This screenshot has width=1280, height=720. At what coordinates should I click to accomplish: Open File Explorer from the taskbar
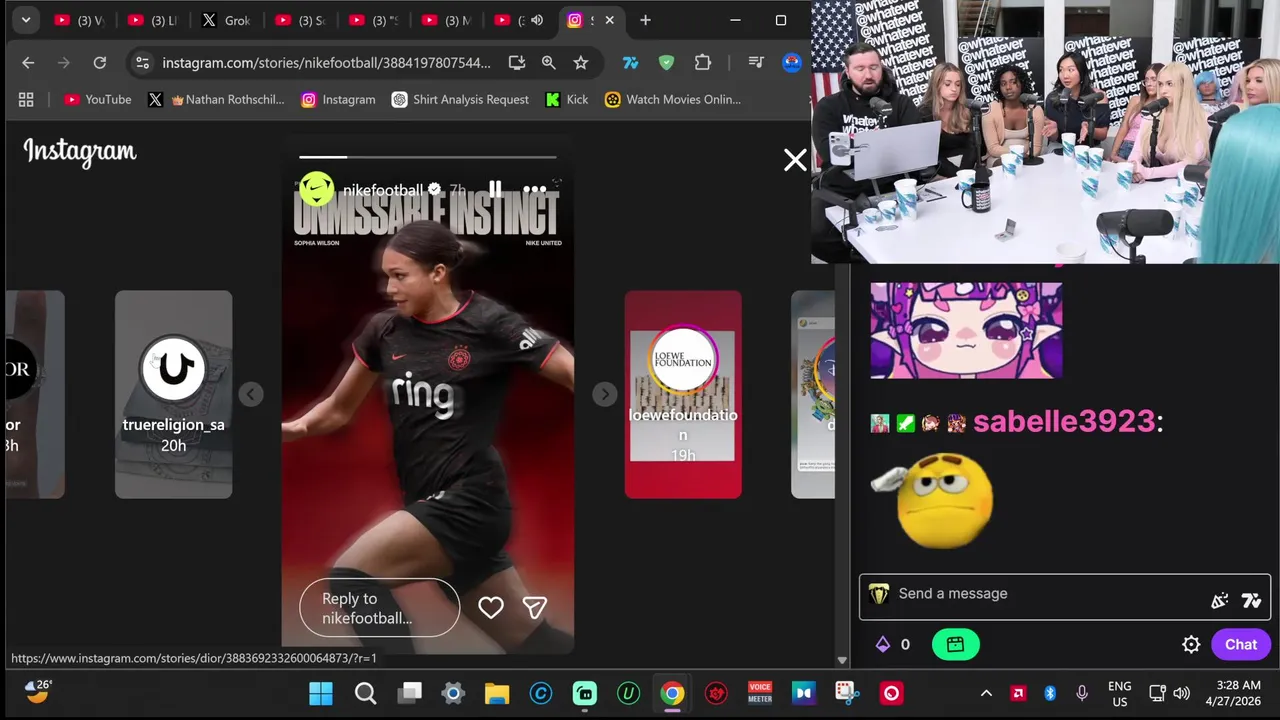pyautogui.click(x=497, y=693)
